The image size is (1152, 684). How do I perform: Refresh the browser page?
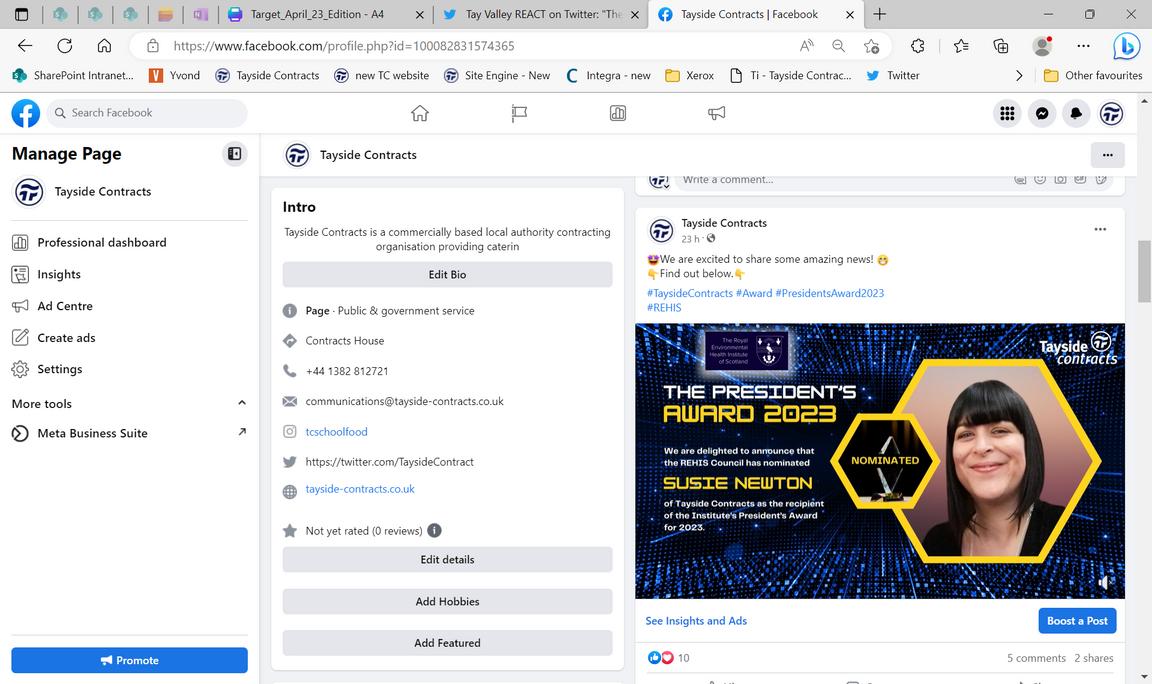65,46
